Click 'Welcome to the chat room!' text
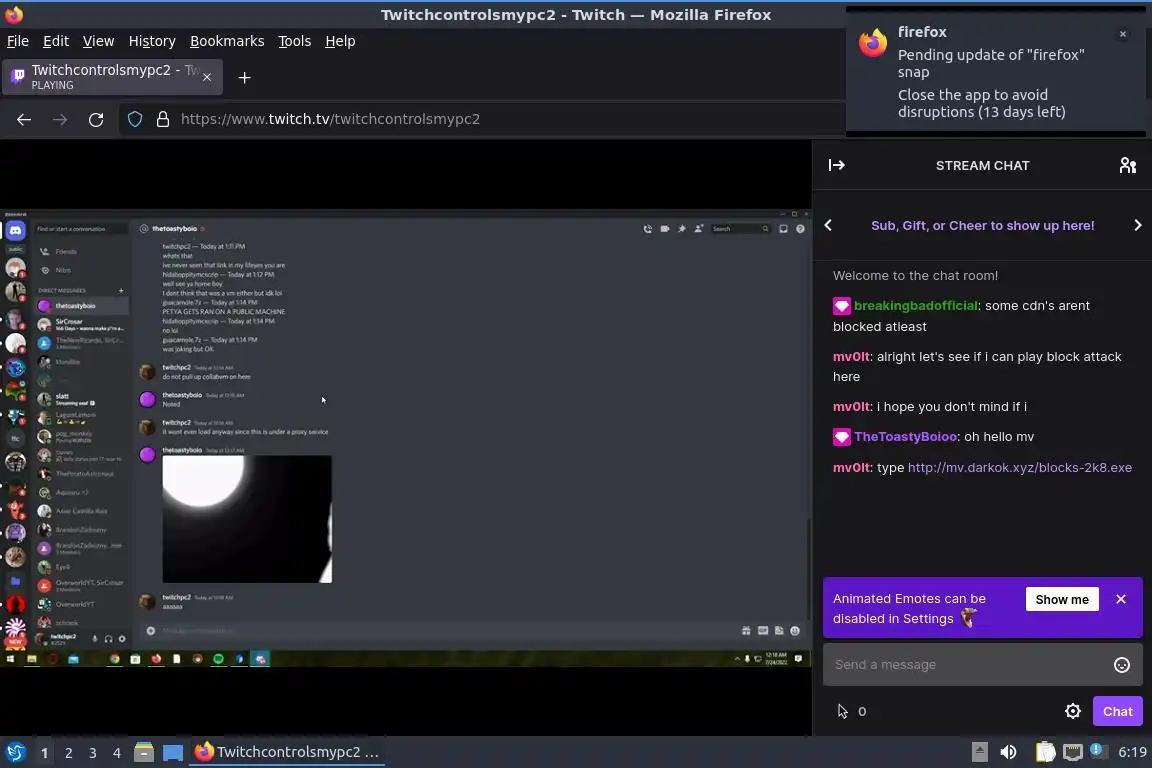Viewport: 1152px width, 768px height. (x=915, y=276)
